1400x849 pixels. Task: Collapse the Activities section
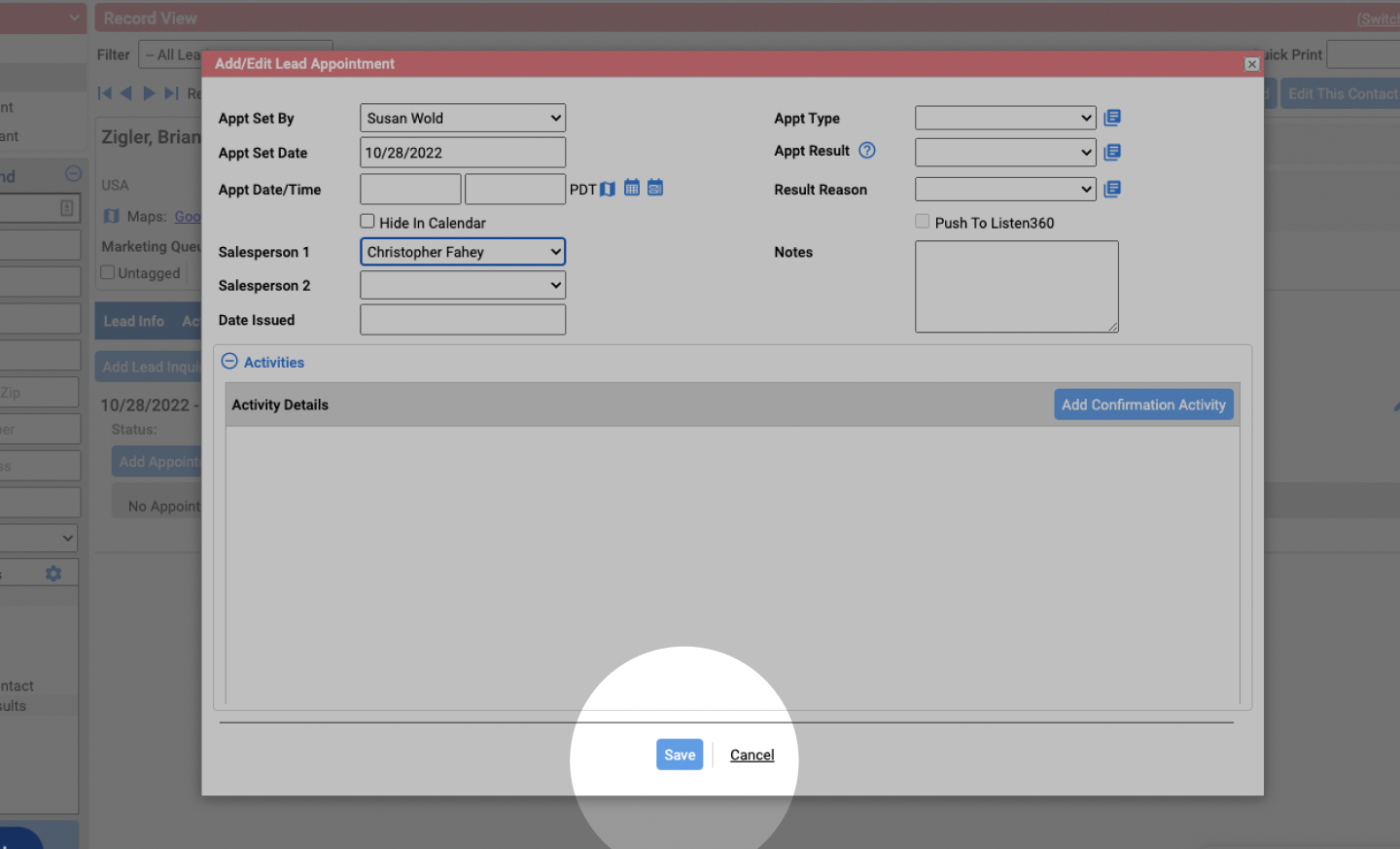coord(229,361)
